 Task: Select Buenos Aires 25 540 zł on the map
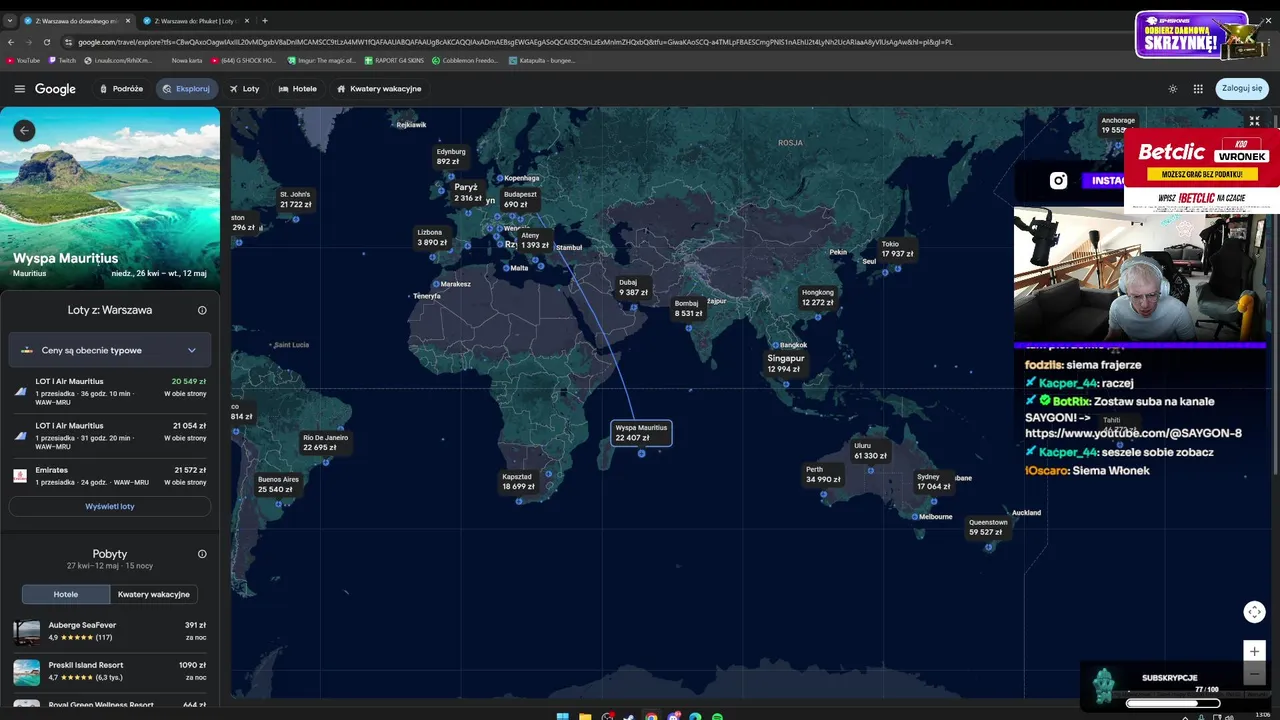tap(278, 485)
